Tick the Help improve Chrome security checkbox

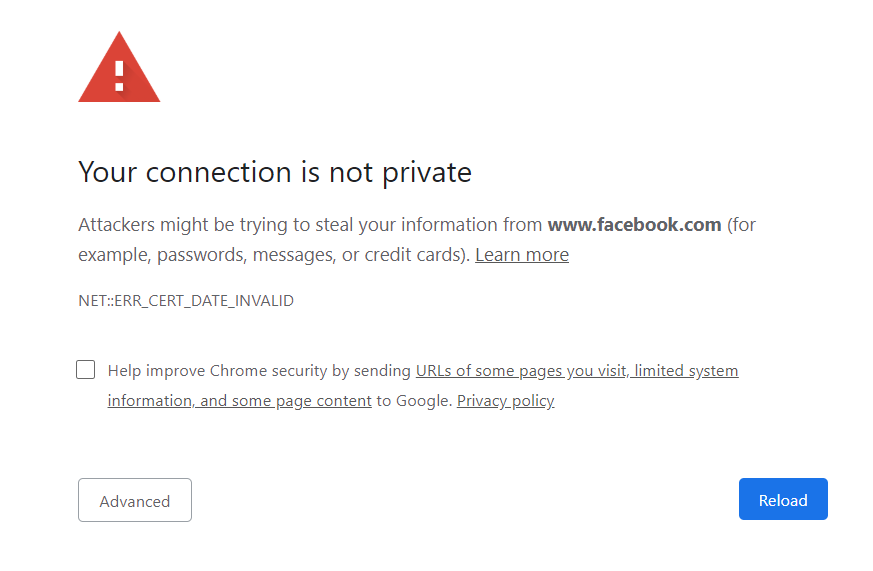tap(86, 370)
